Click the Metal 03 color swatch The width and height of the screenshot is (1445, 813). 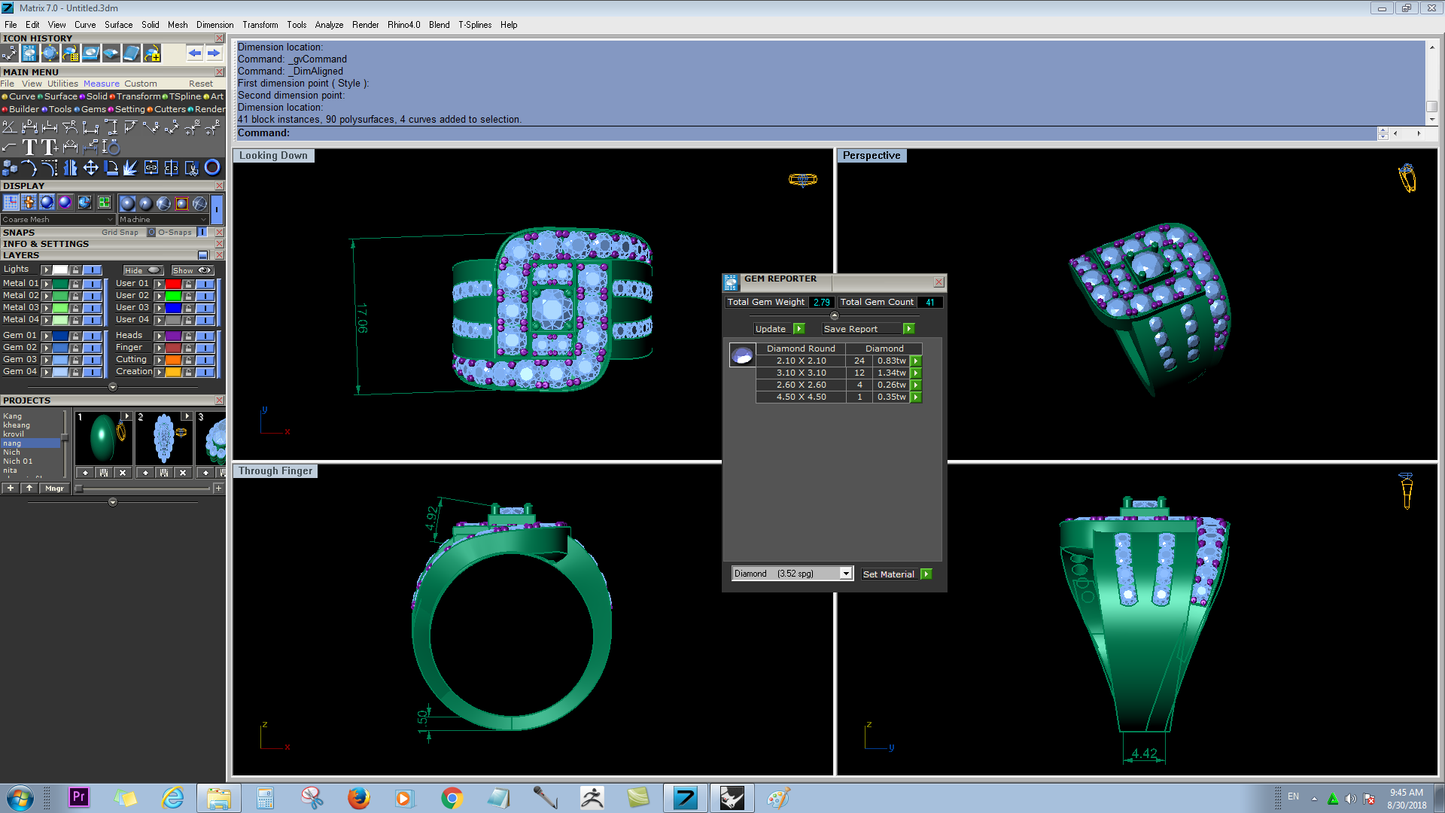(x=60, y=307)
